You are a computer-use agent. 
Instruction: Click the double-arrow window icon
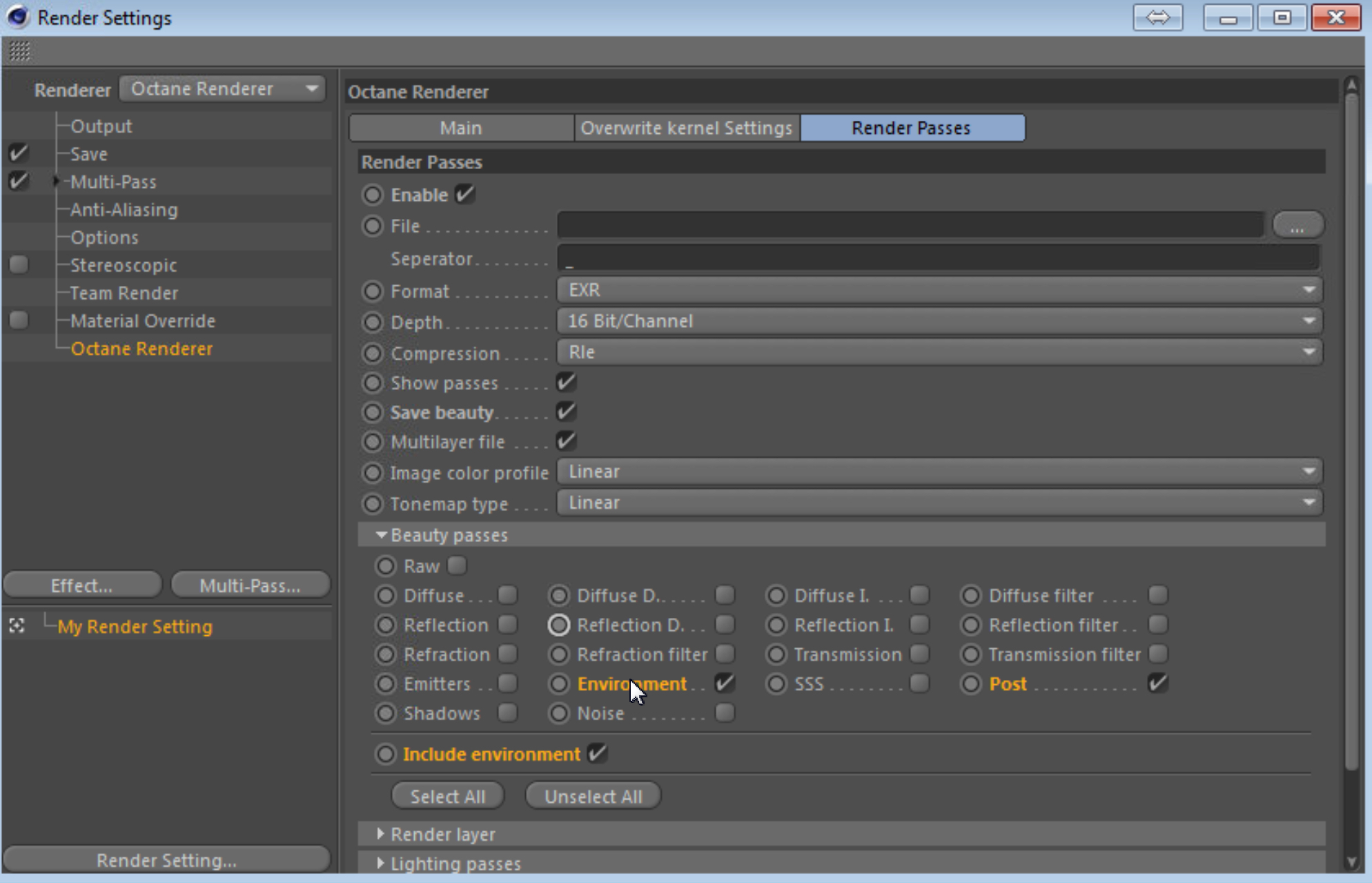(1157, 18)
